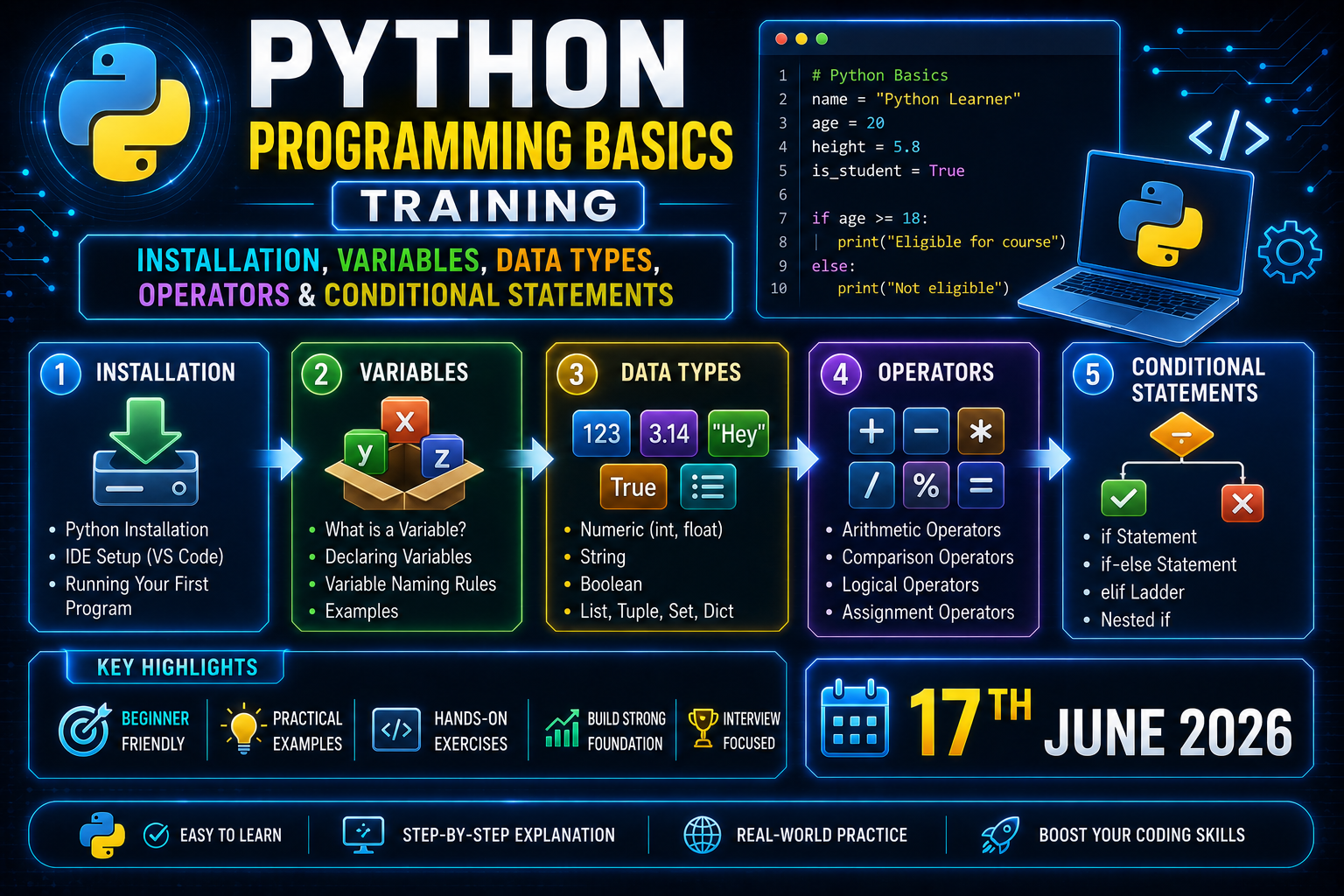Click the "IDE Setup (VS Code)" bullet
This screenshot has width=1344, height=896.
(x=144, y=556)
